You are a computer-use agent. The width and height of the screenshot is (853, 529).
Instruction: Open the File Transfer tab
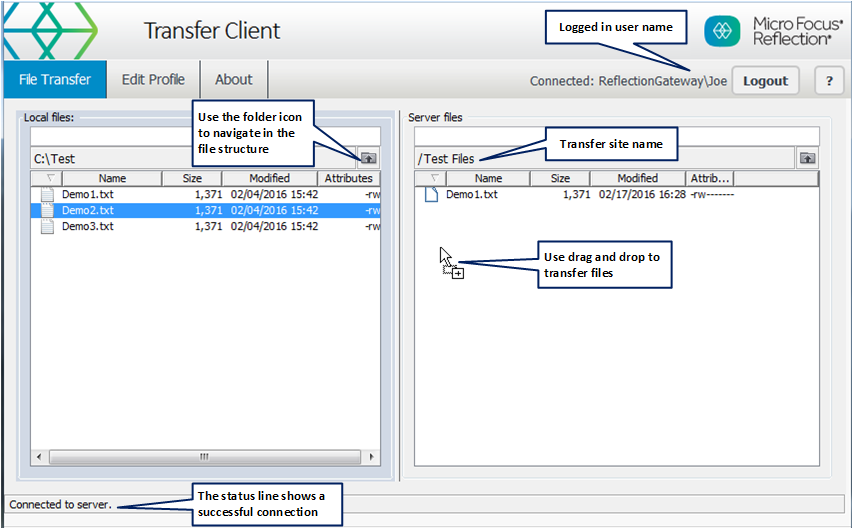[55, 79]
